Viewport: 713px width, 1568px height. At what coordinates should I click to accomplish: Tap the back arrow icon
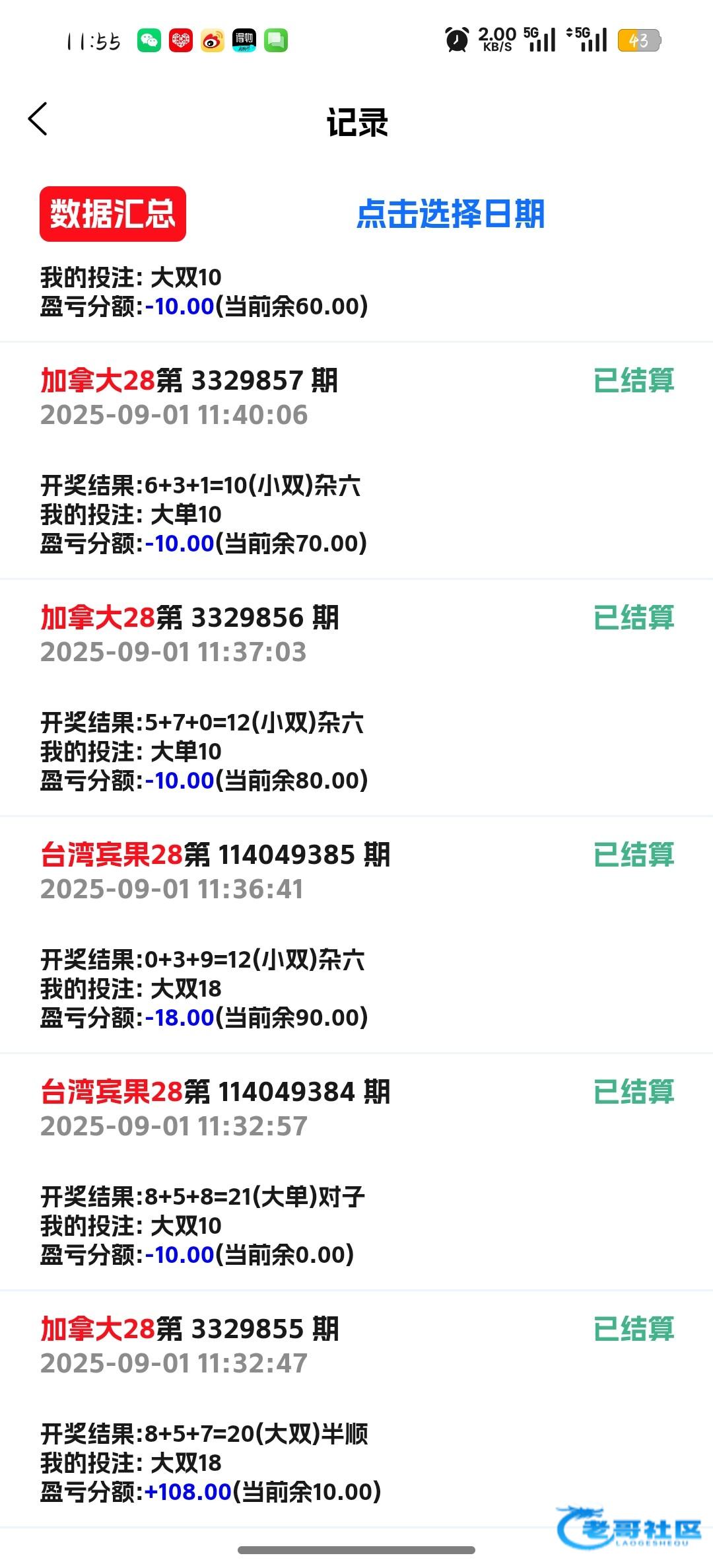pos(38,120)
